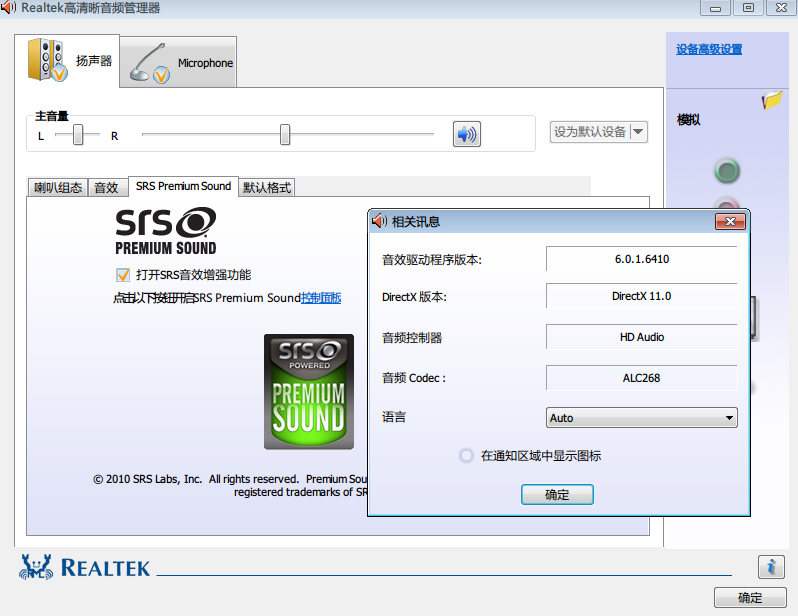Click the main volume slider handle
The height and width of the screenshot is (616, 798).
[285, 135]
